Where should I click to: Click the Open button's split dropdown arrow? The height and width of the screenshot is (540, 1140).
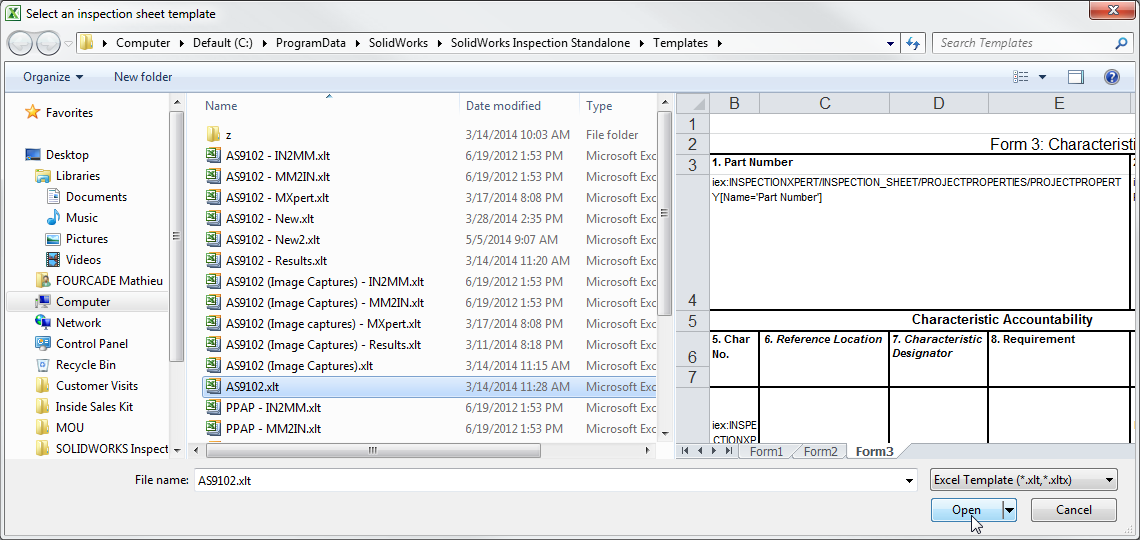[1009, 510]
